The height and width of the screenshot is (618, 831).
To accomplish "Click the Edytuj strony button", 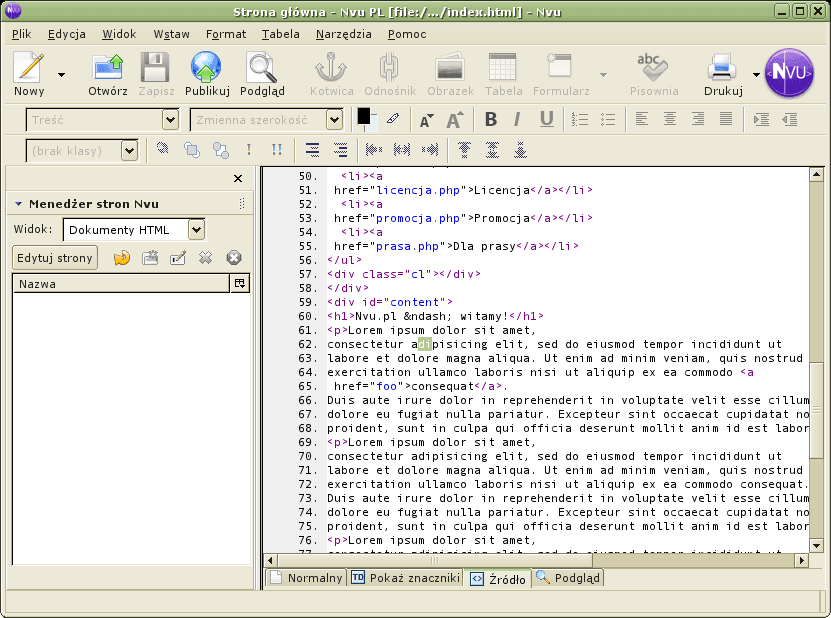I will click(55, 258).
